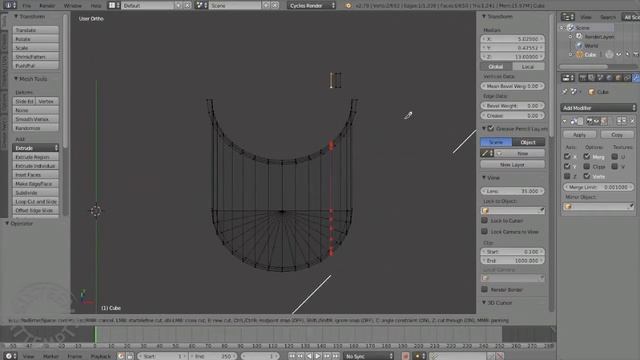Click the Translate button

[36, 30]
